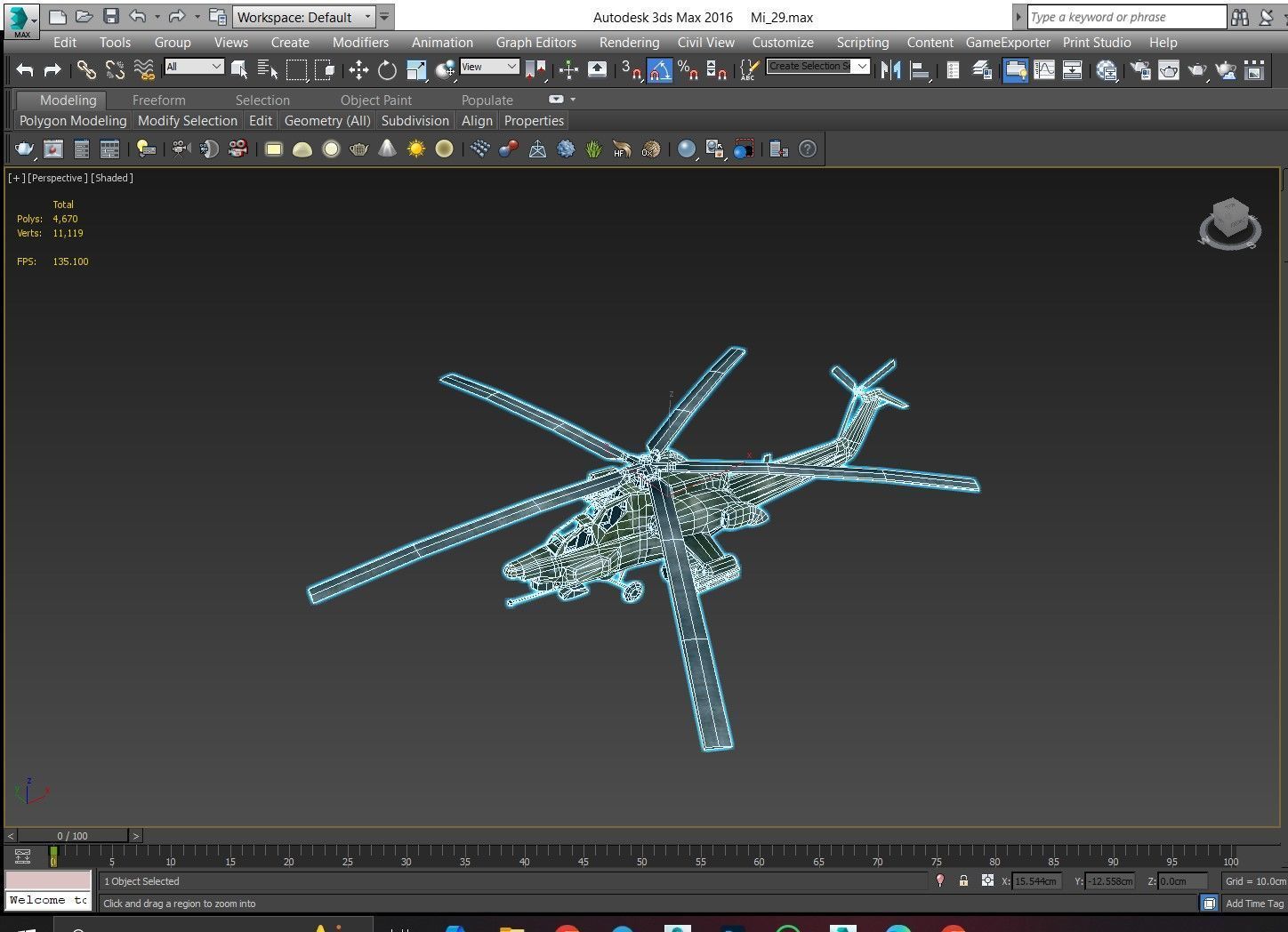Image resolution: width=1288 pixels, height=932 pixels.
Task: Click the Hair and Fur icon
Action: (622, 149)
